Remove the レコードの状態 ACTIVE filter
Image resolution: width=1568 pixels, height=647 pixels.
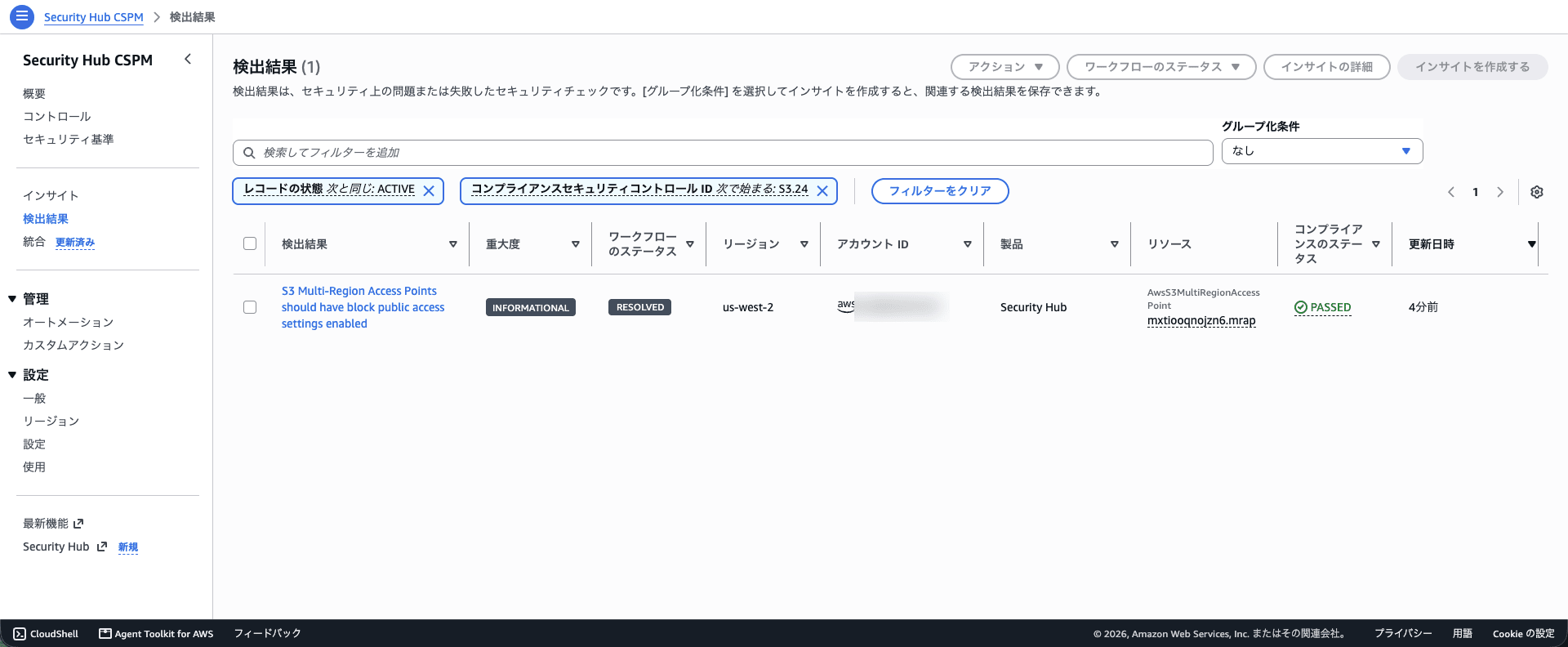point(429,191)
